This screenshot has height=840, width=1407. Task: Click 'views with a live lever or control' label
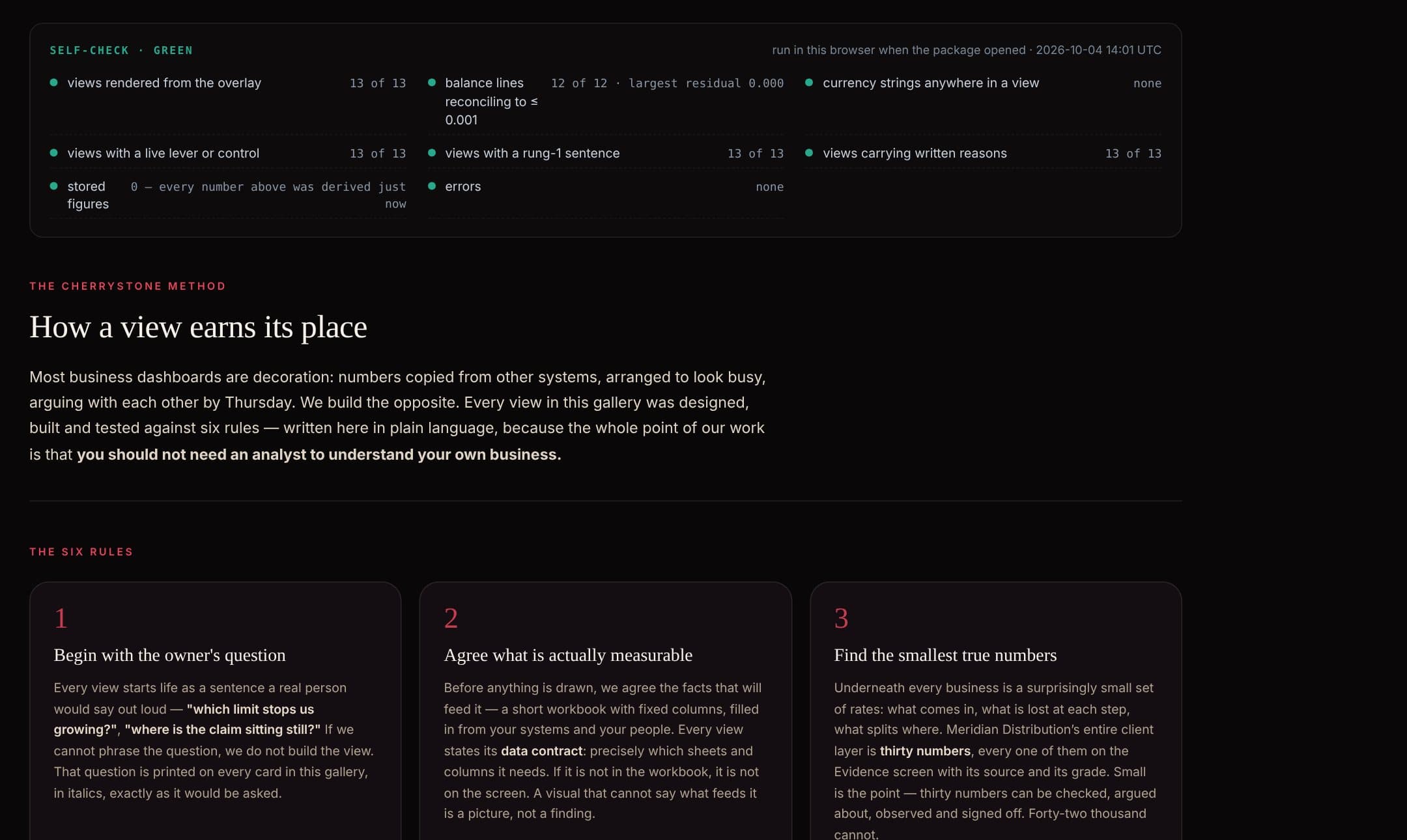(x=163, y=153)
